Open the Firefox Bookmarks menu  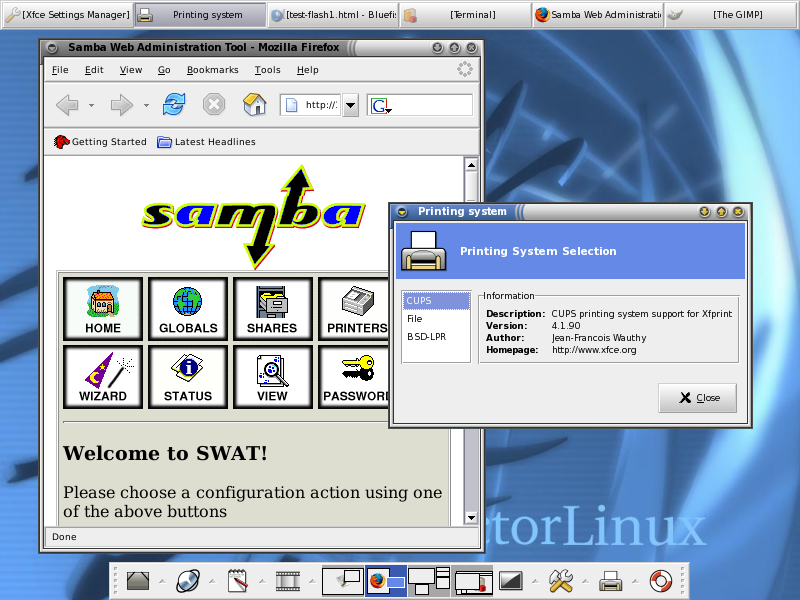tap(212, 70)
